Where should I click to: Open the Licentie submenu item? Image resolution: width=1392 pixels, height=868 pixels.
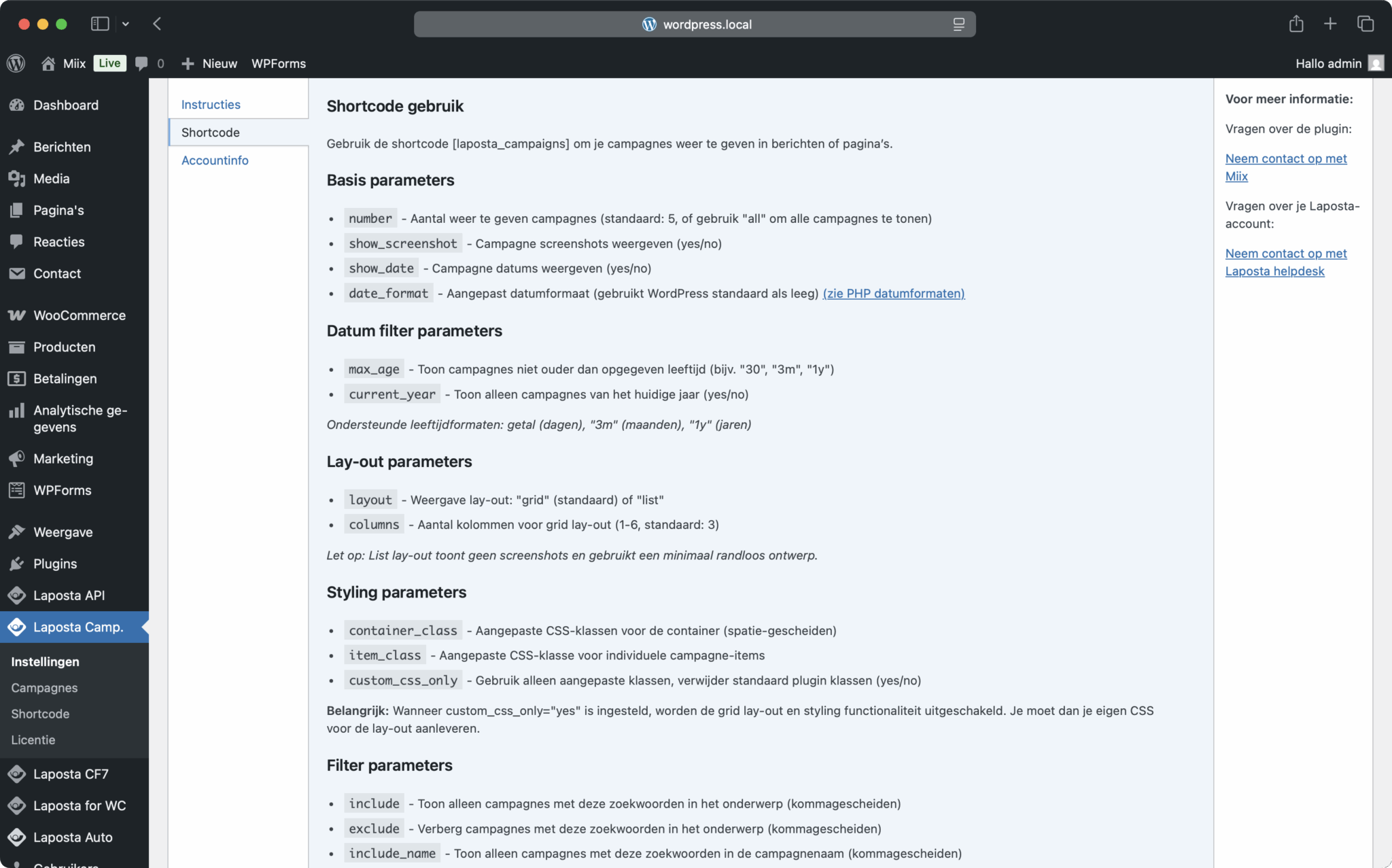click(33, 740)
